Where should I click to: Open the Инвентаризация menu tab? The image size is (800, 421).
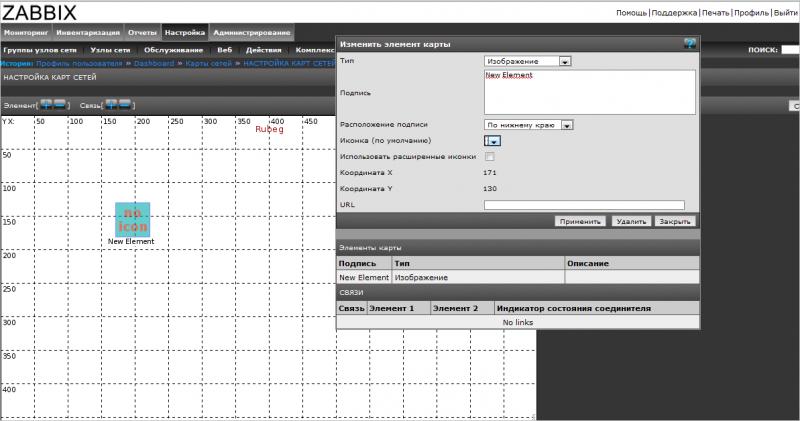coord(88,32)
